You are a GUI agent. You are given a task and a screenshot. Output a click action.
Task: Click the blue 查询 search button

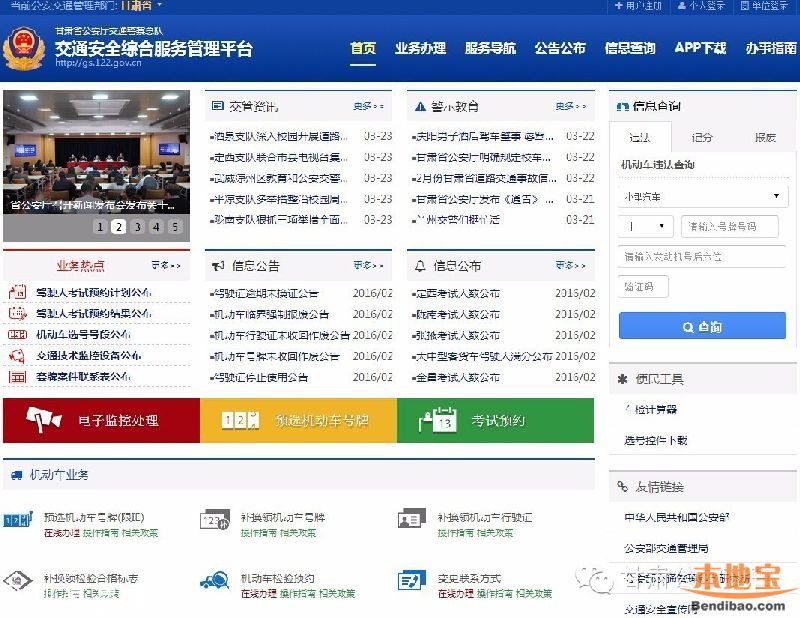tap(702, 326)
